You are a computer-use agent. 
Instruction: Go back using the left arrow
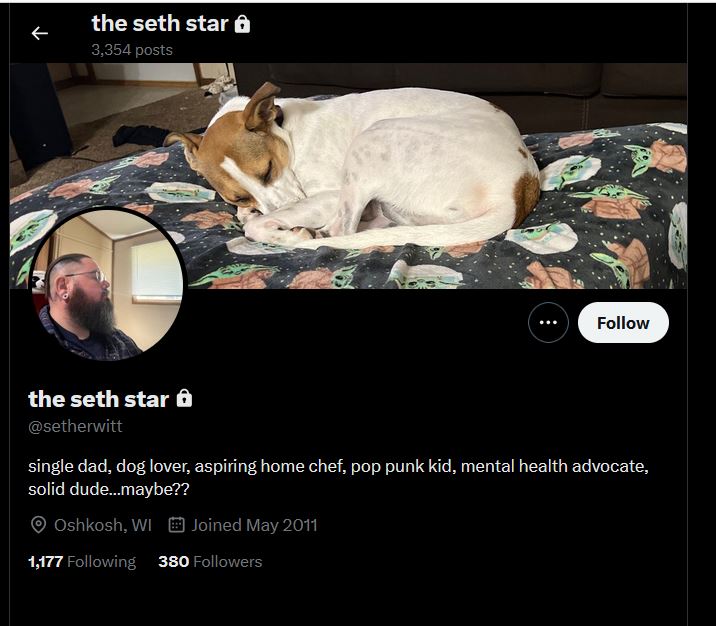[40, 33]
